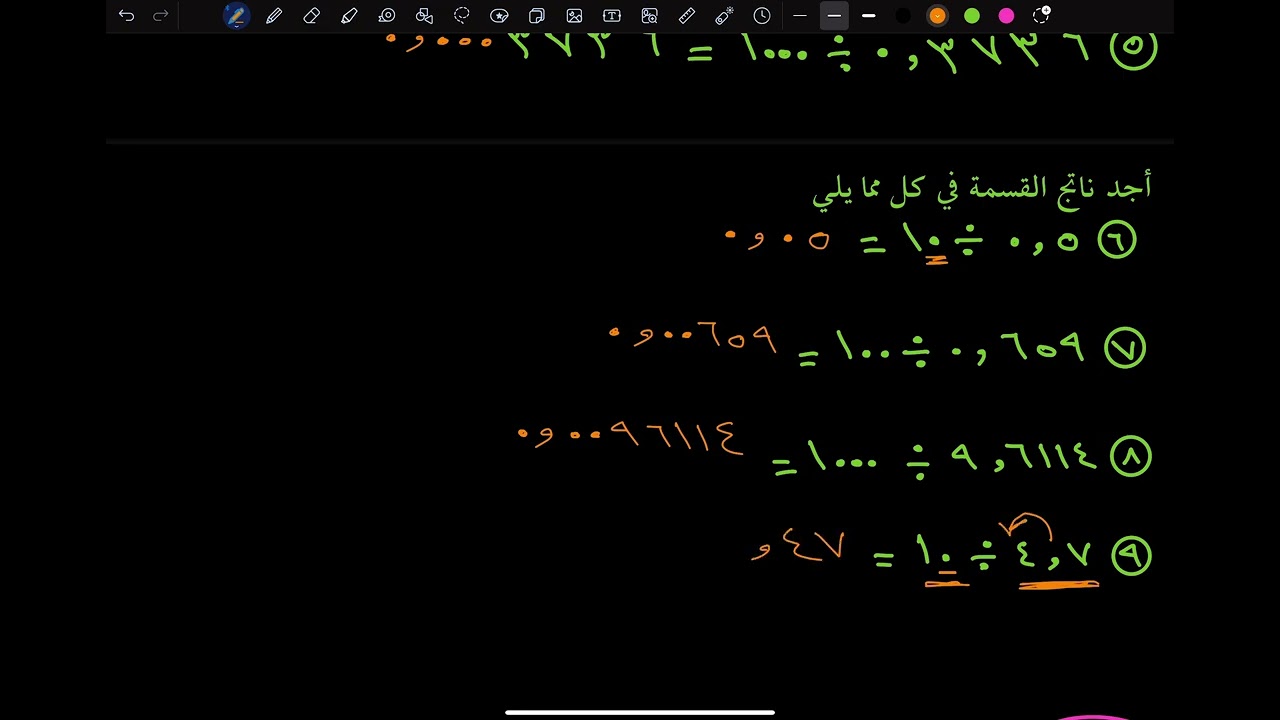Pick the orange pen color

click(937, 15)
